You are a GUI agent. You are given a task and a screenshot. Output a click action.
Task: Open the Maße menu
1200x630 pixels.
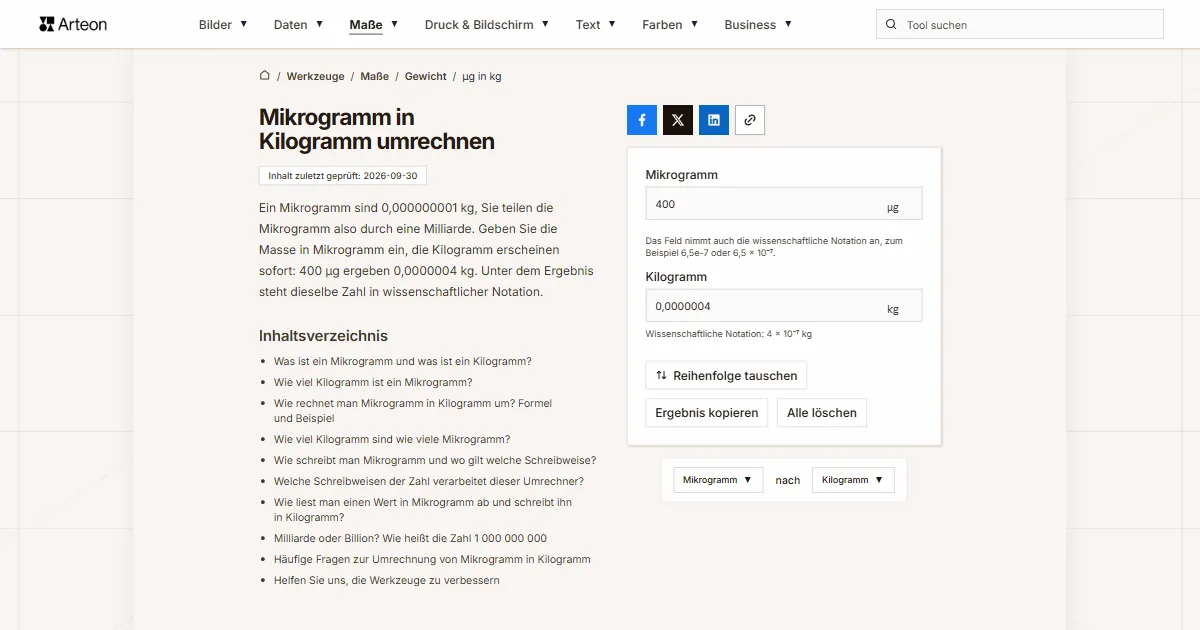[x=374, y=25]
